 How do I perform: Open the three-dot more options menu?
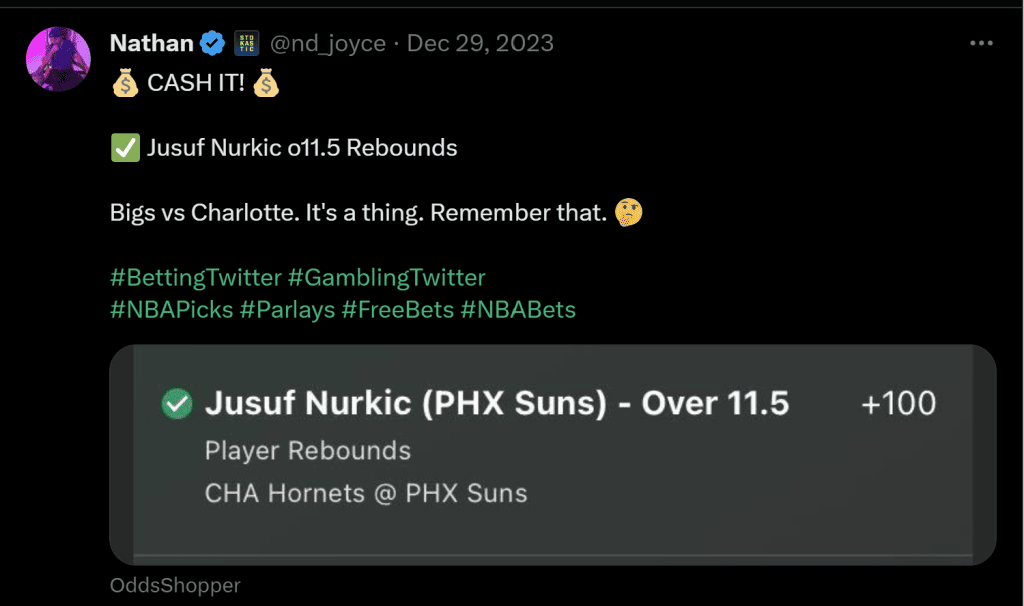click(x=981, y=43)
